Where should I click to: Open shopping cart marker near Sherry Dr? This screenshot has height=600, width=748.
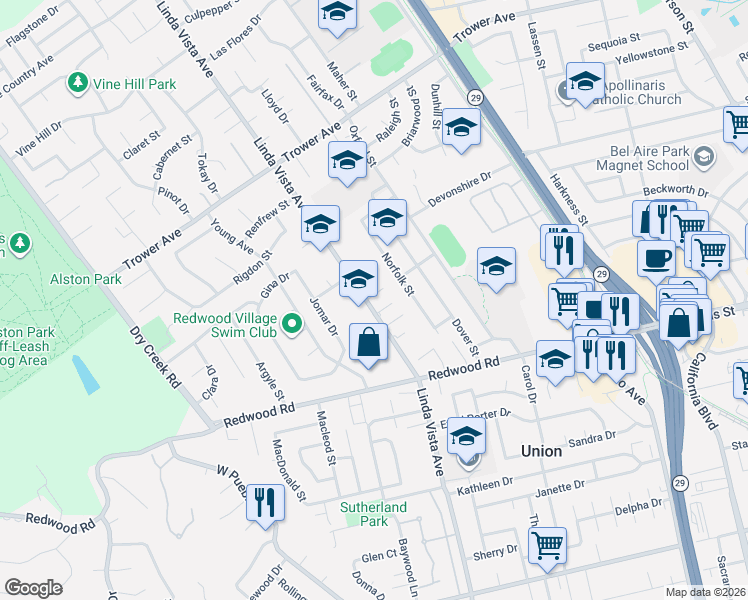point(547,547)
